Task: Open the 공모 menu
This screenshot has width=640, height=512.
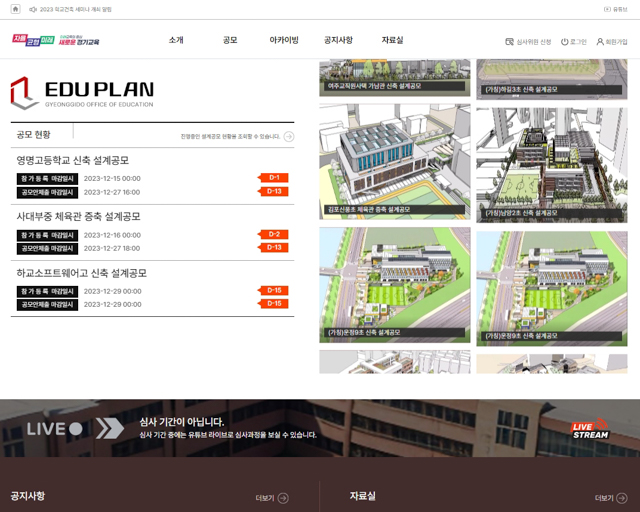Action: point(230,41)
